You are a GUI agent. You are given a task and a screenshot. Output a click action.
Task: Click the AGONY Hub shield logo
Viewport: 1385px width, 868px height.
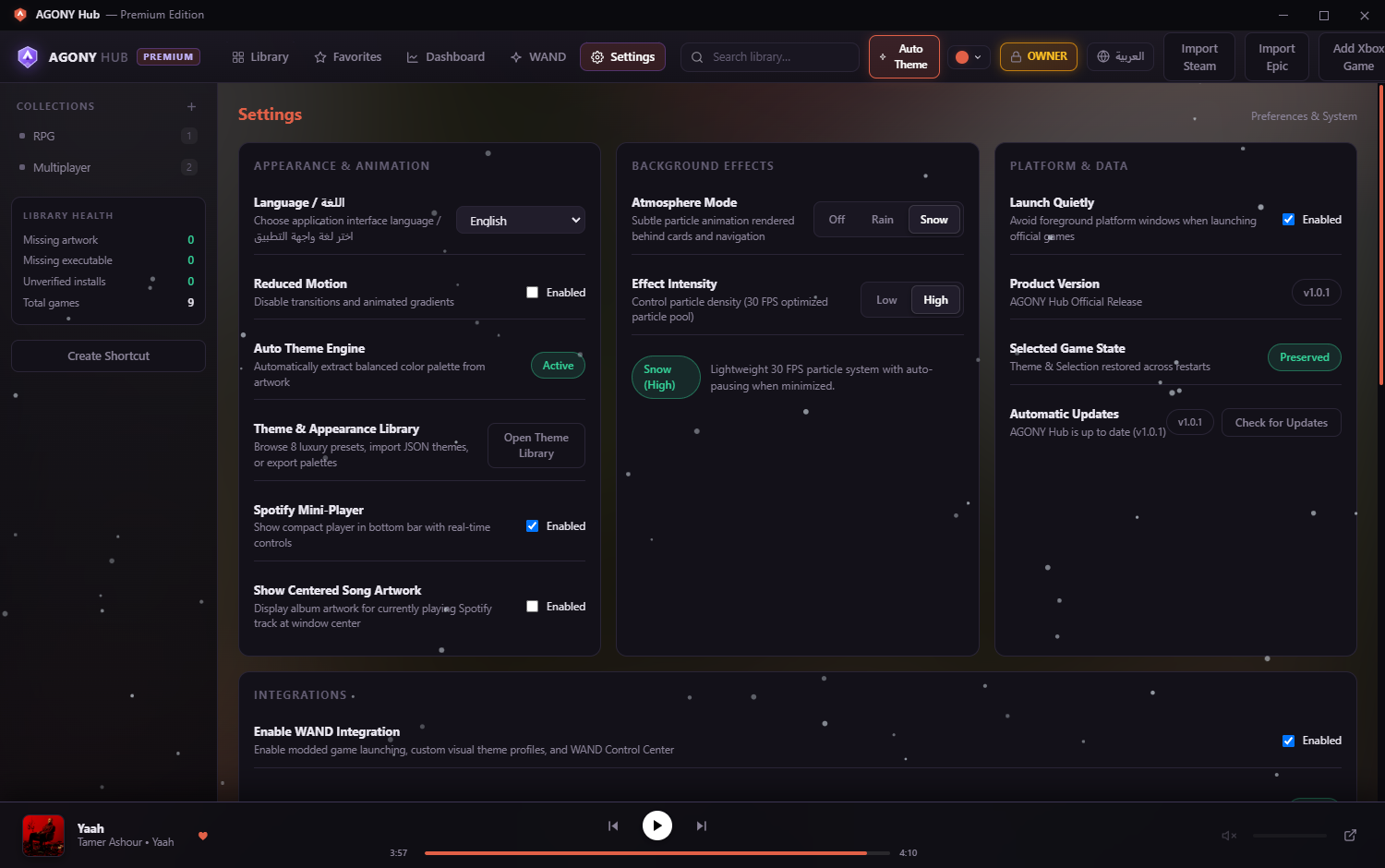tap(28, 57)
